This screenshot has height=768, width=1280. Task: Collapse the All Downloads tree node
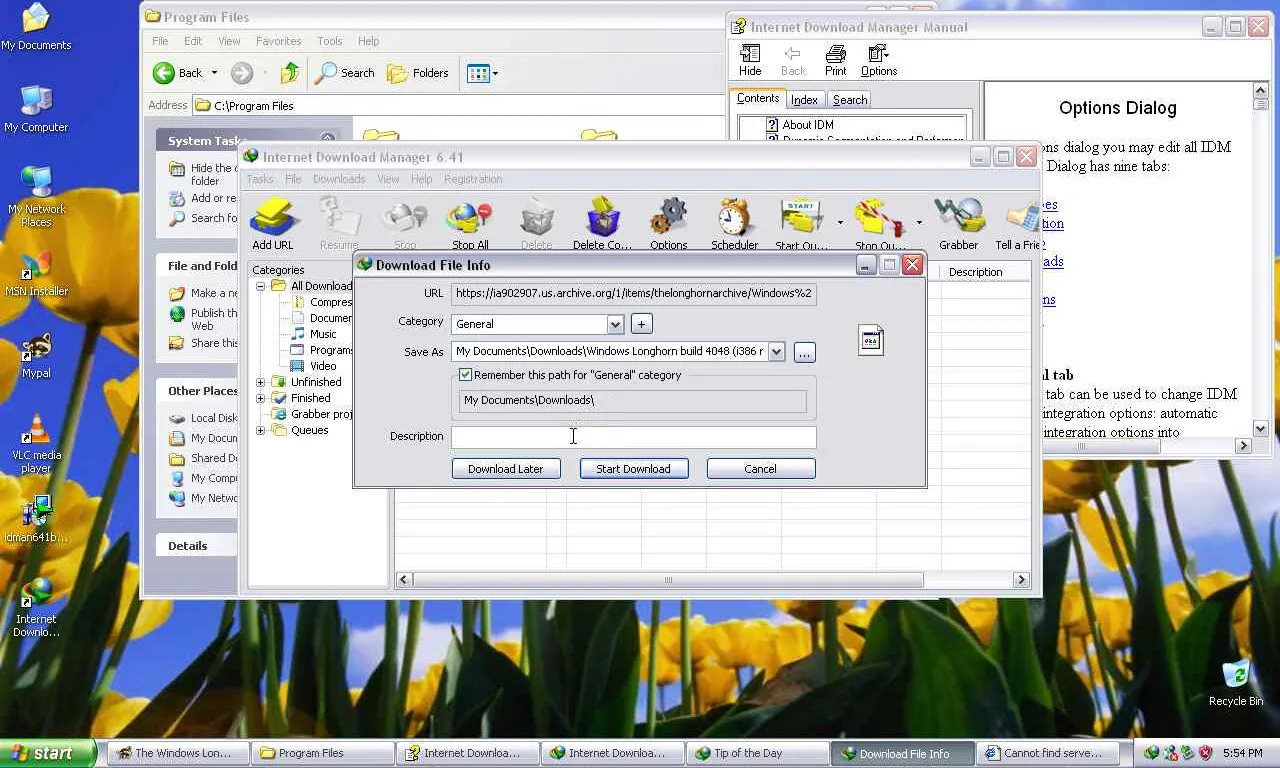261,286
